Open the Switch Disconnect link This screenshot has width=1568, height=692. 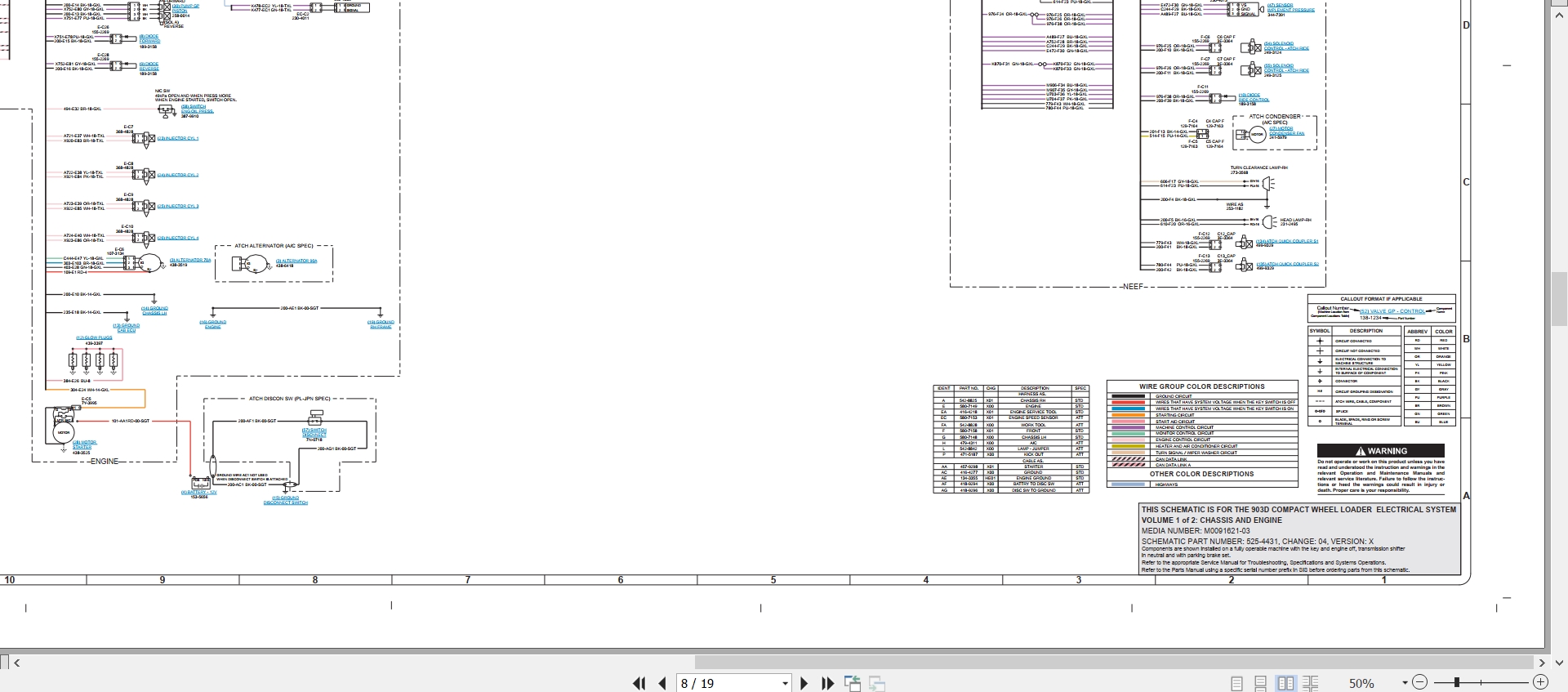(x=314, y=432)
